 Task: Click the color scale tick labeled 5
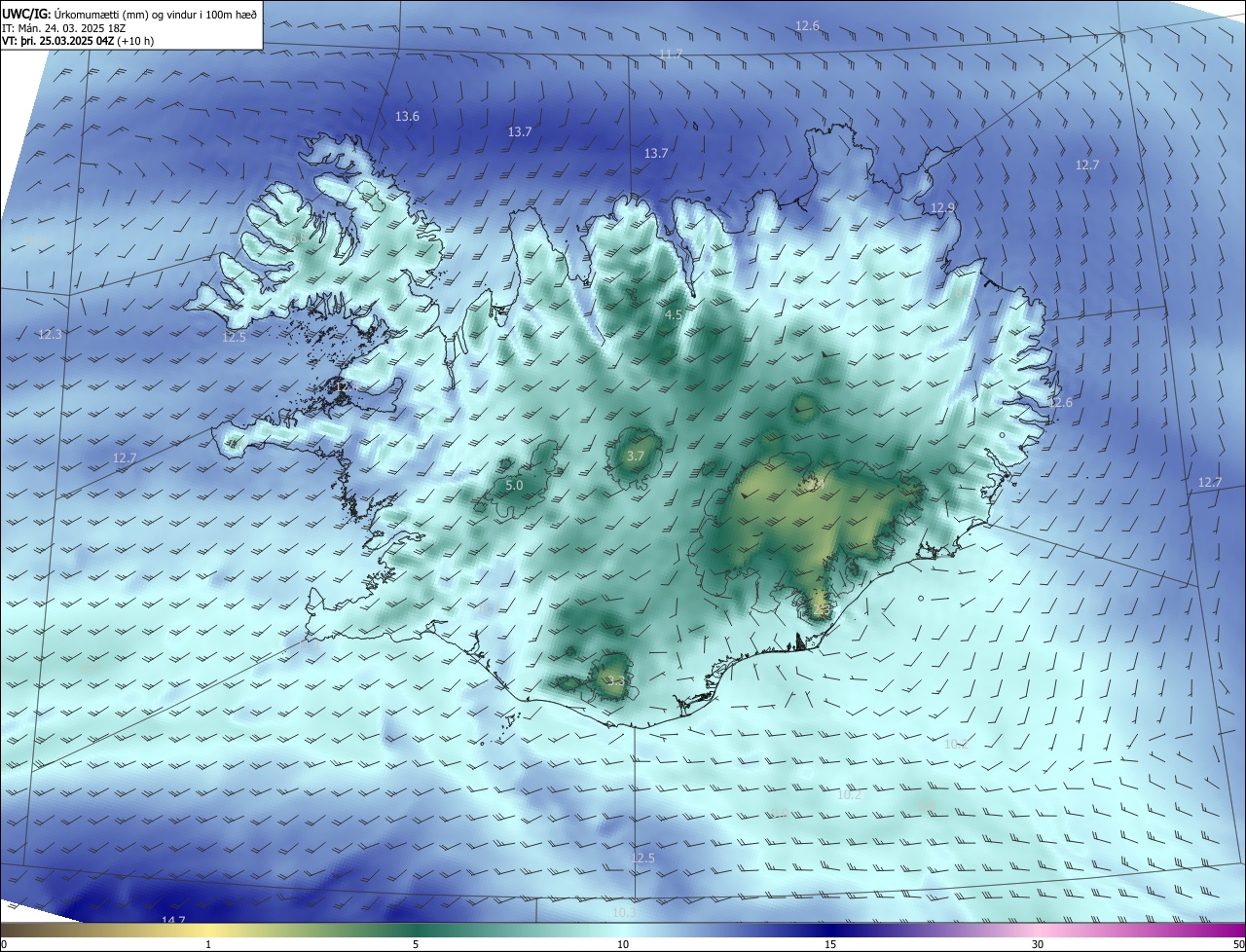416,944
